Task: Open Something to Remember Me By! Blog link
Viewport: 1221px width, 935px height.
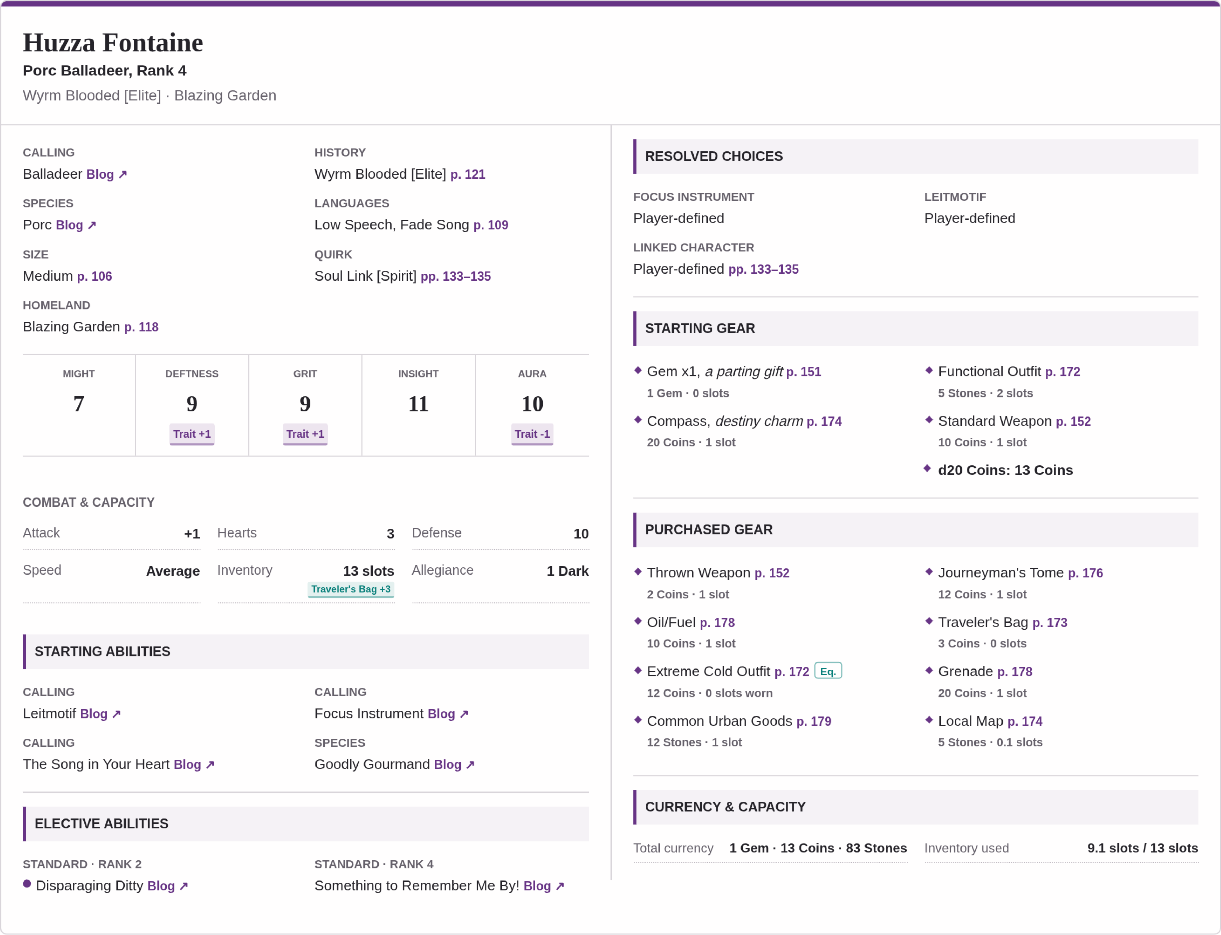Action: pyautogui.click(x=544, y=886)
